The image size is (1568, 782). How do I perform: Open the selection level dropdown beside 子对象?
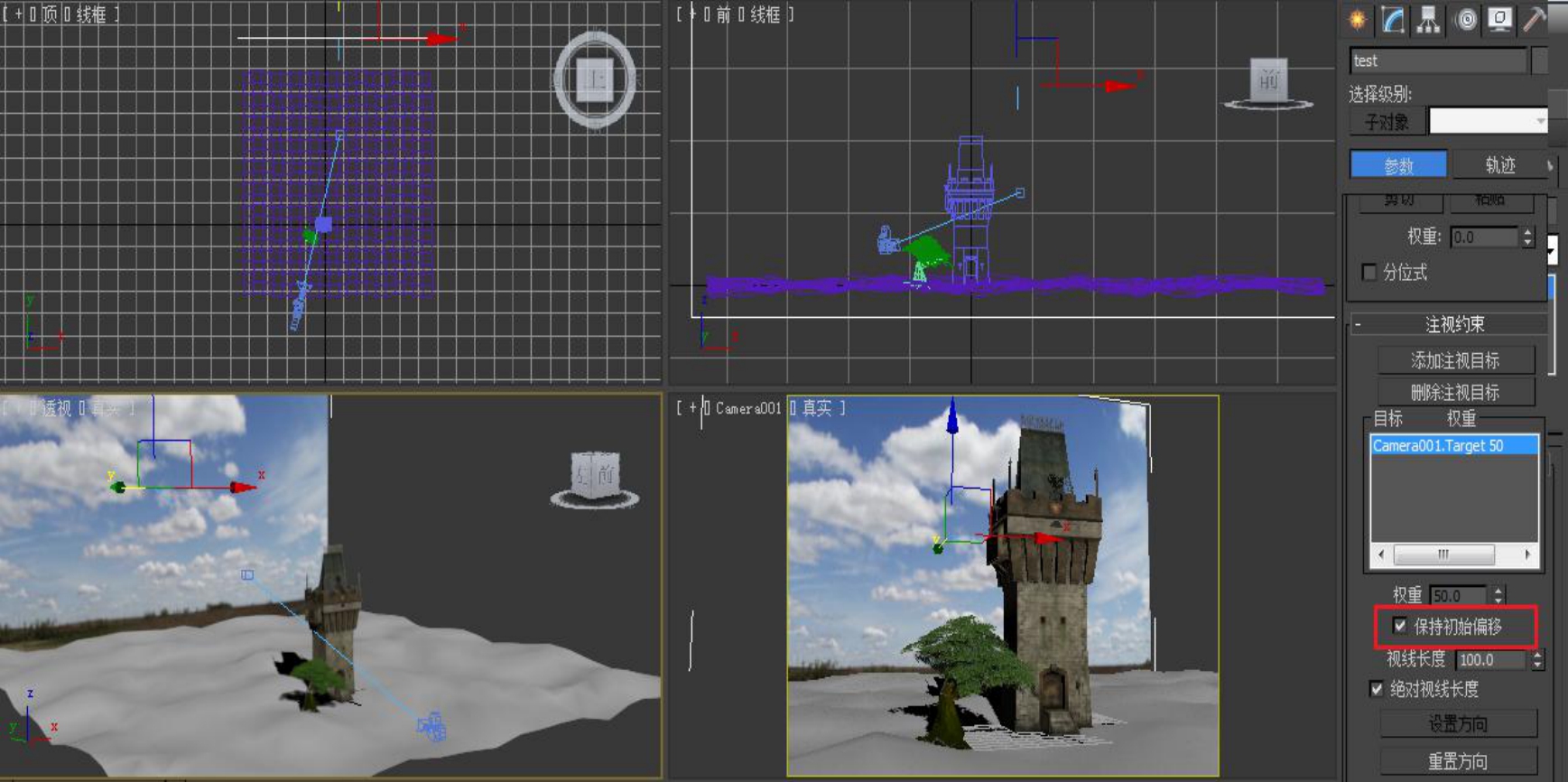click(x=1489, y=121)
